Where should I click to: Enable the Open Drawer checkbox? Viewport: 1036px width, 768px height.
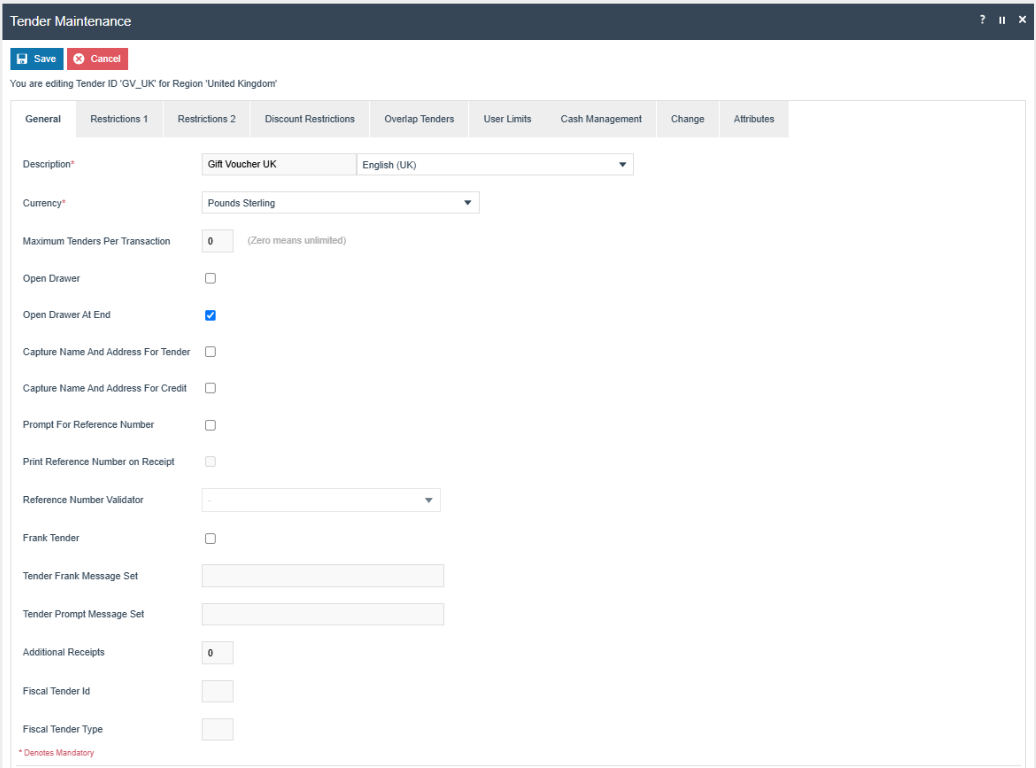point(210,278)
